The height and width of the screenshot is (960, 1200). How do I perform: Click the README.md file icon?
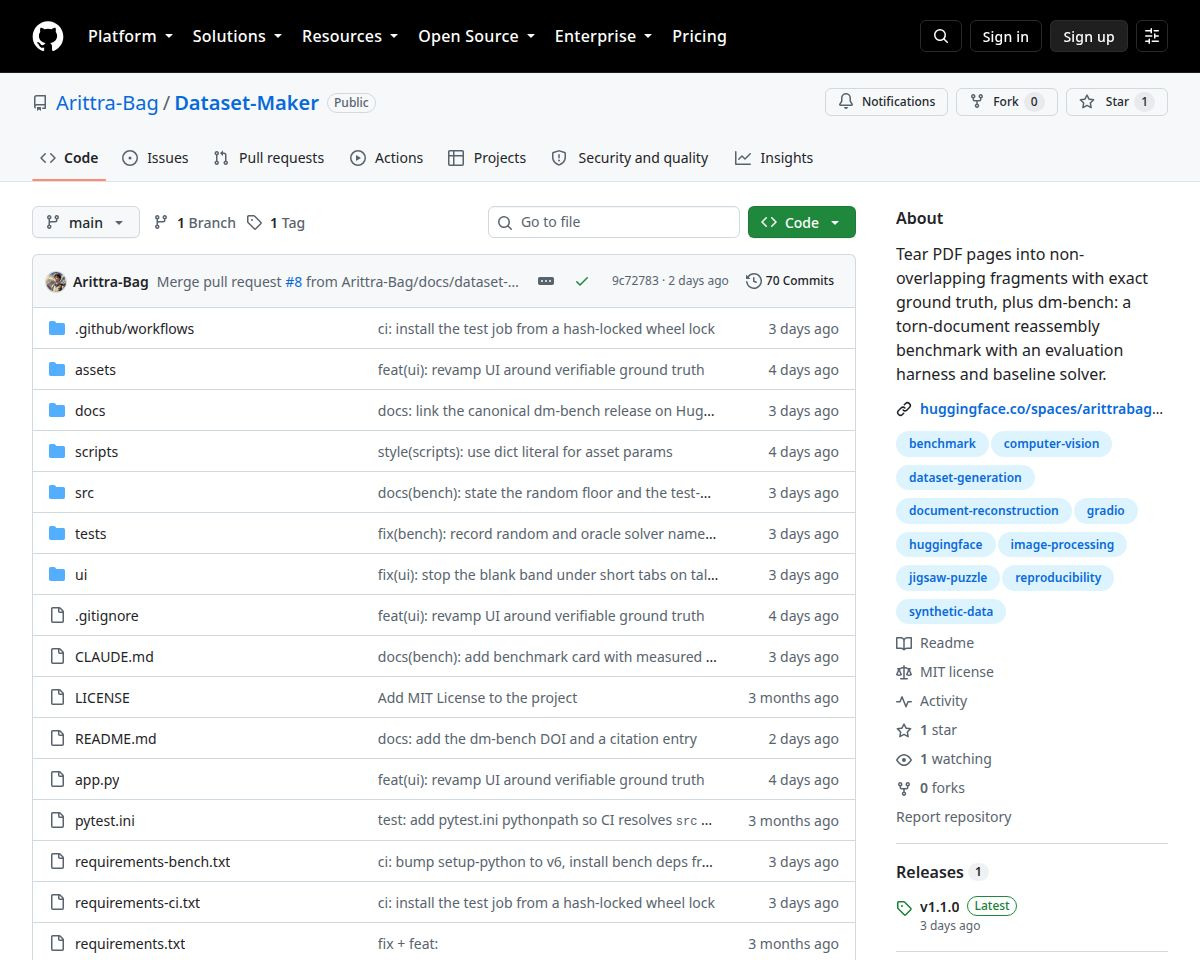pyautogui.click(x=57, y=739)
